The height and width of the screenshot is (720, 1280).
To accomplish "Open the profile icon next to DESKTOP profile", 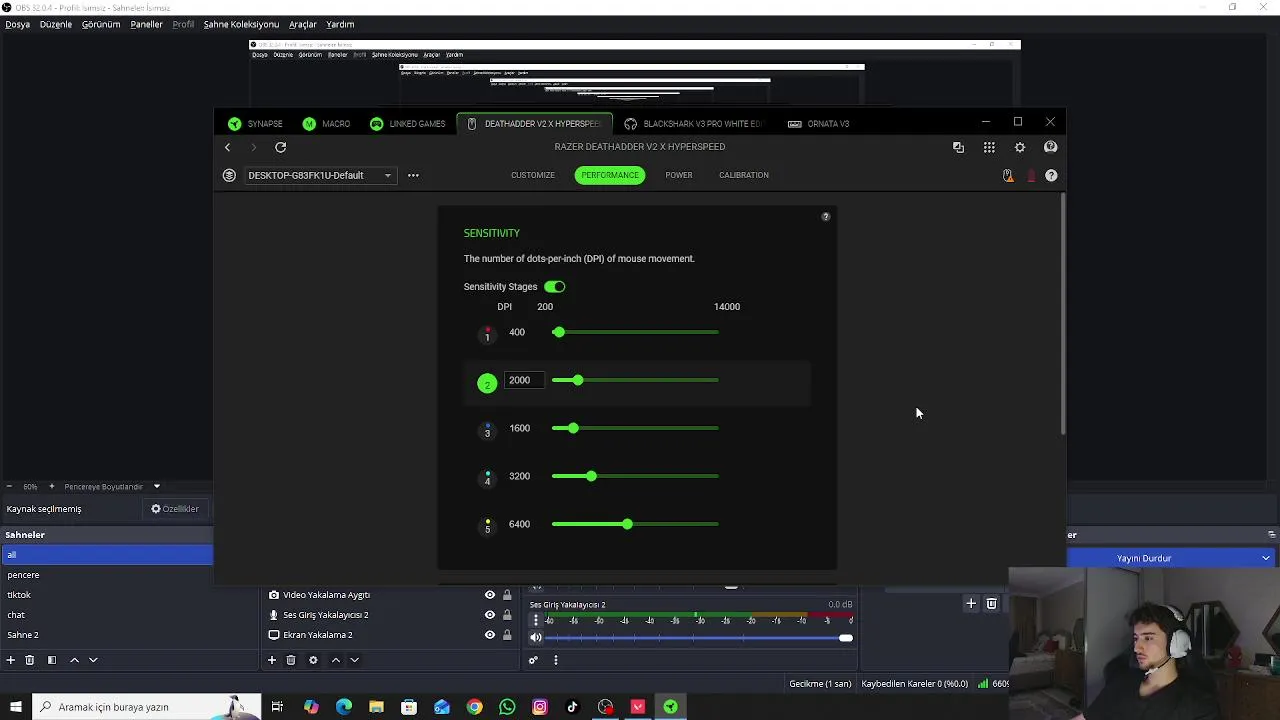I will pyautogui.click(x=229, y=175).
